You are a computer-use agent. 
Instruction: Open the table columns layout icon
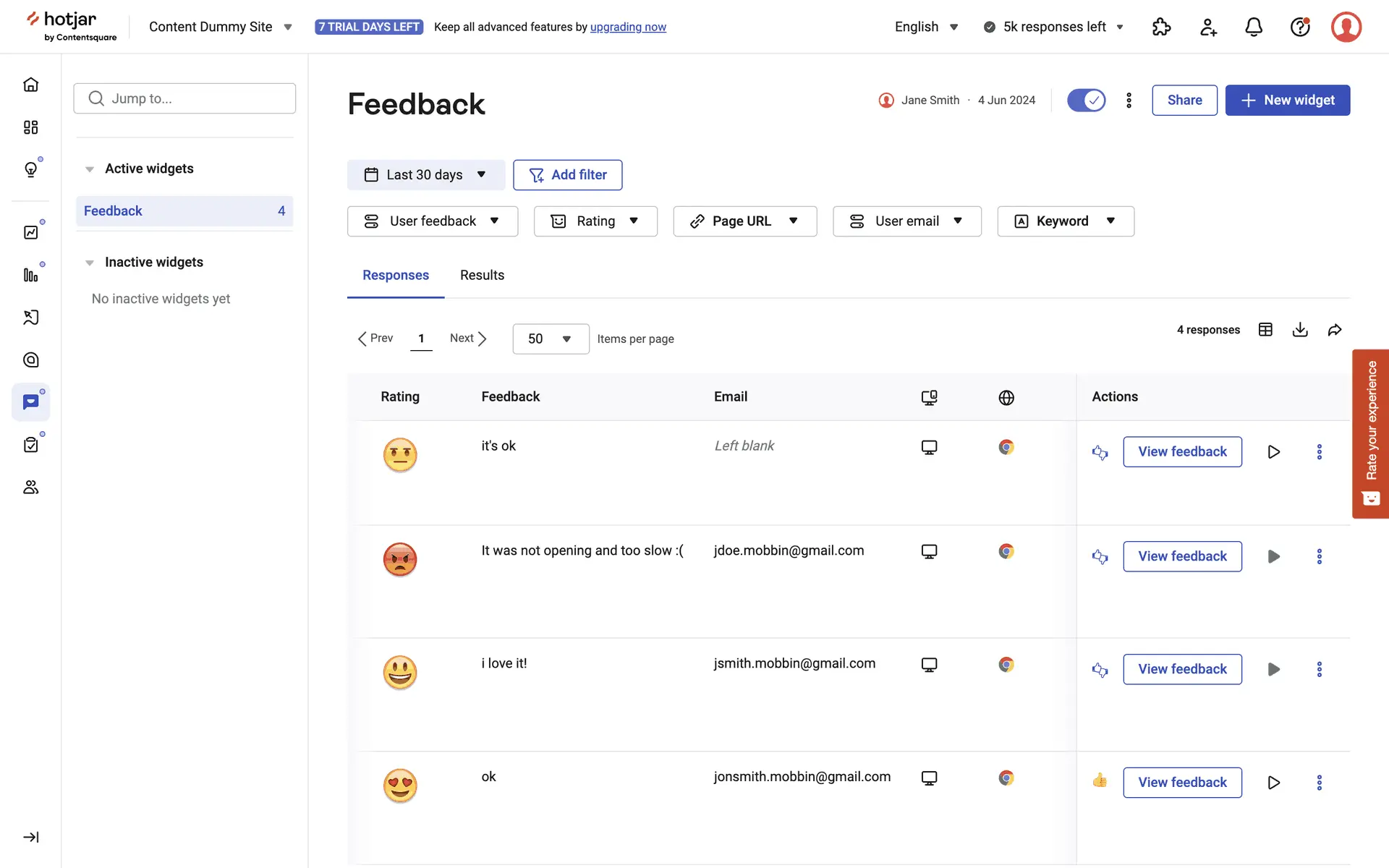click(1265, 330)
